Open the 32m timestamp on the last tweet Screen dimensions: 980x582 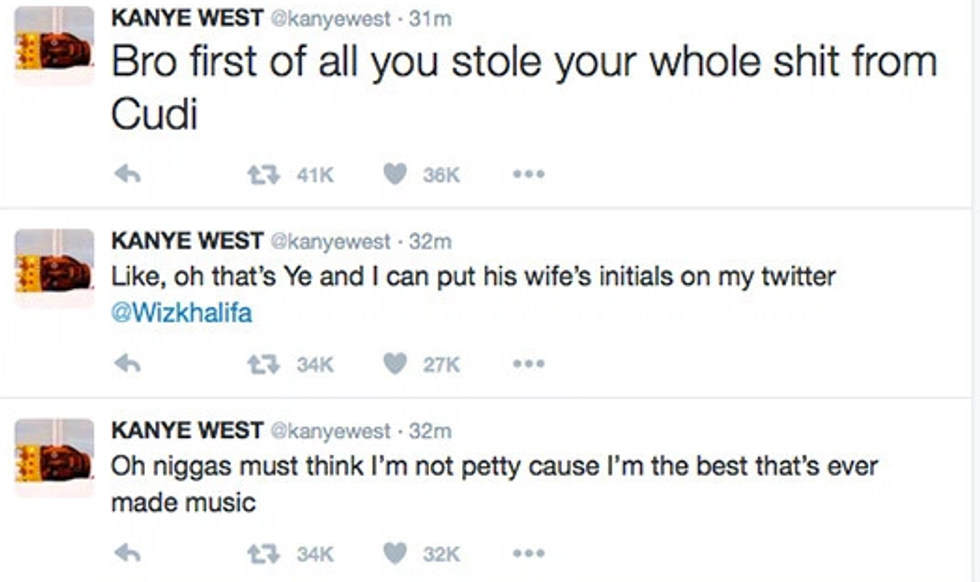[432, 431]
